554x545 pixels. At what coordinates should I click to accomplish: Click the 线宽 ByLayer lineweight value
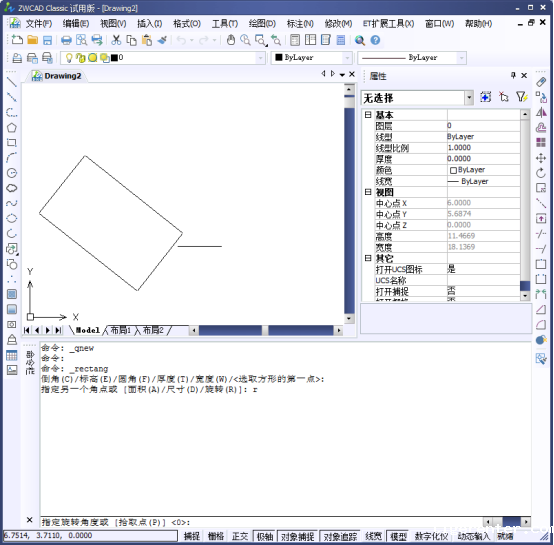pyautogui.click(x=483, y=181)
